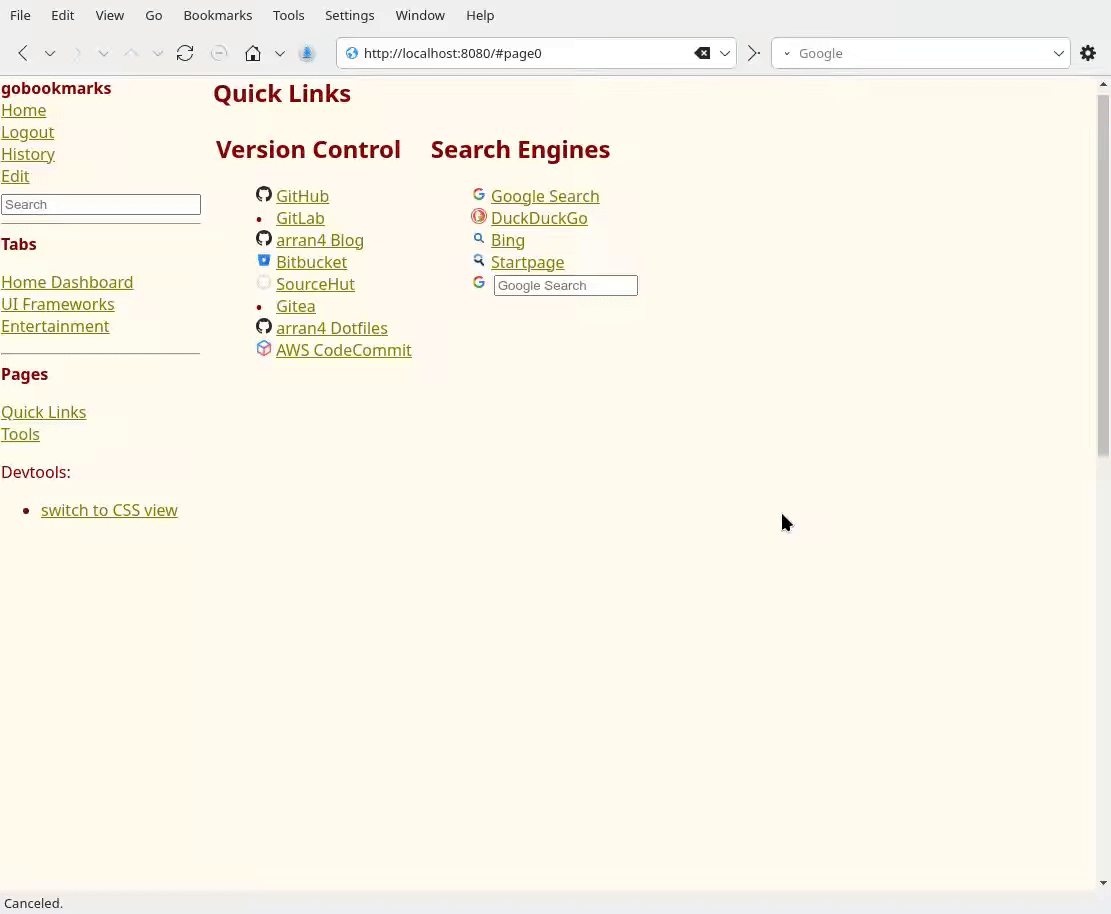Click the AWS CodeCommit cube icon

tap(264, 348)
